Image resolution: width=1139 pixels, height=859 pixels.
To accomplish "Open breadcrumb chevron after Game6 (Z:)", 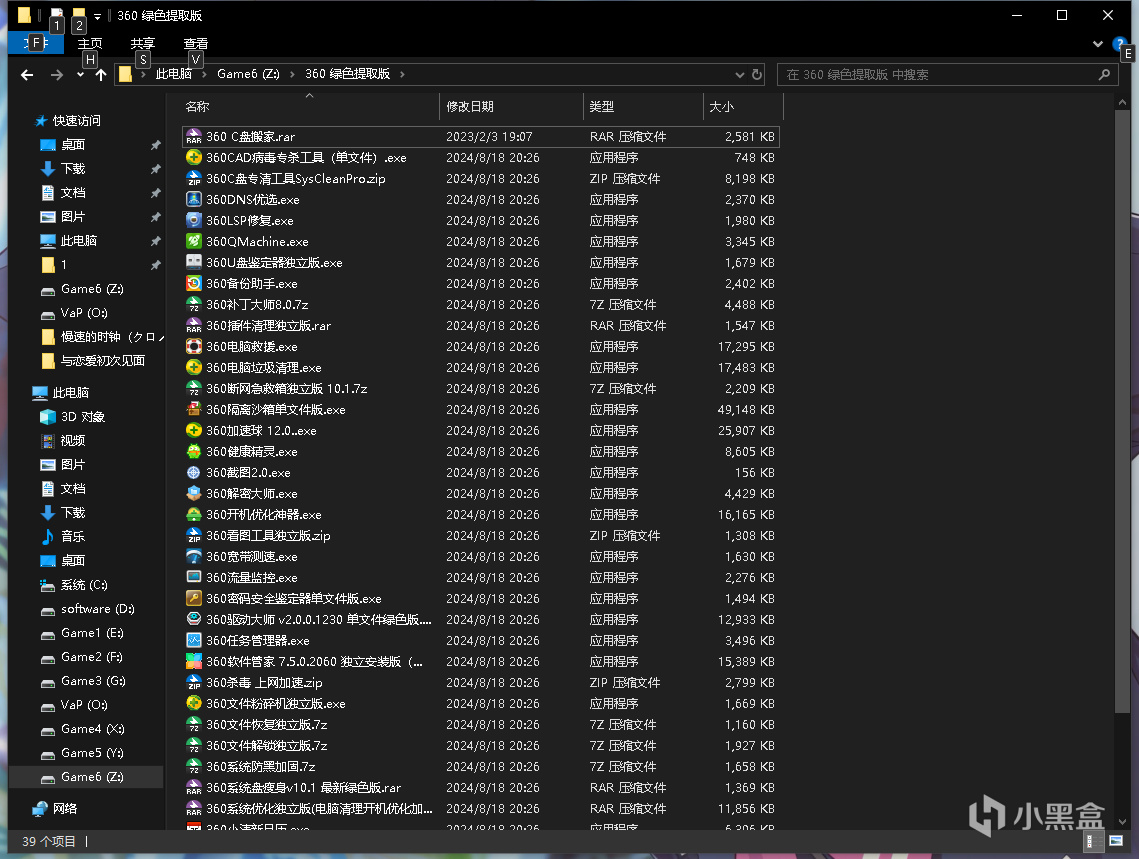I will point(292,74).
